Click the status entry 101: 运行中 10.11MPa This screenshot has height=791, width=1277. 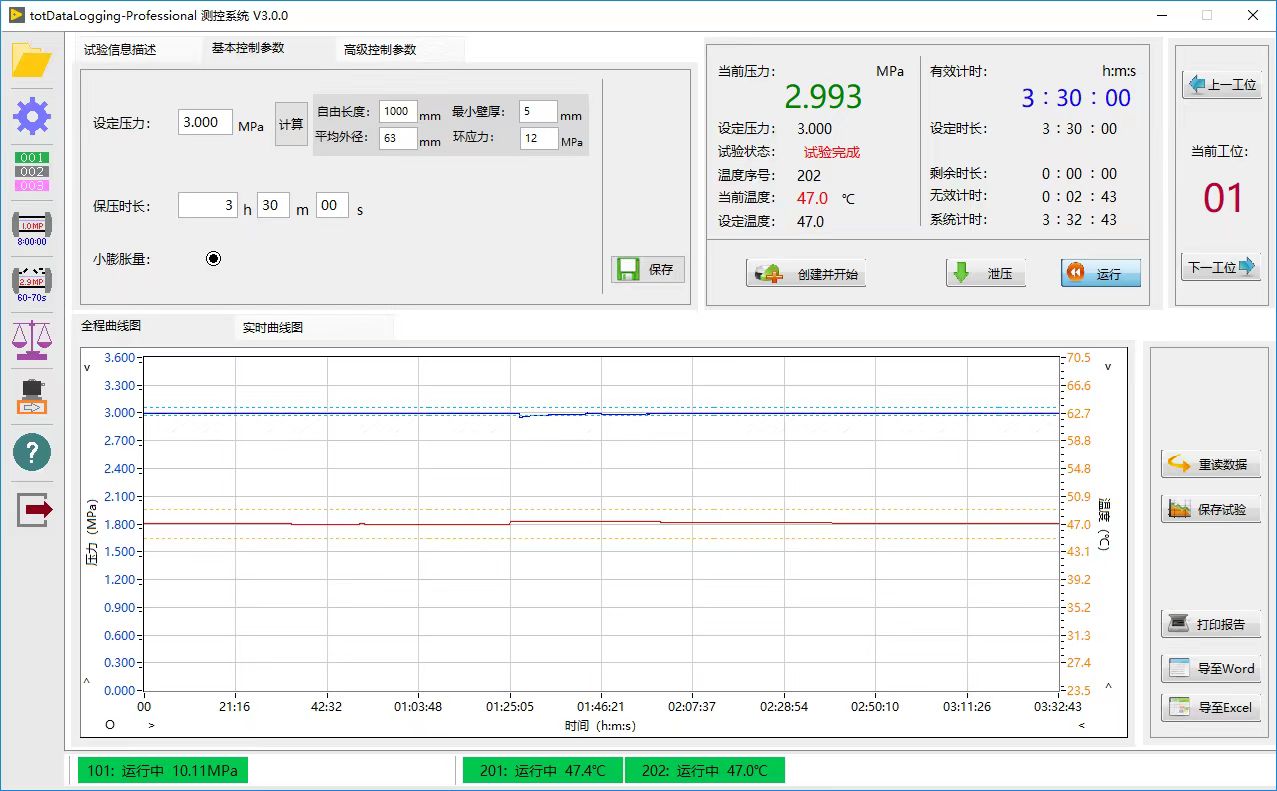tap(162, 770)
